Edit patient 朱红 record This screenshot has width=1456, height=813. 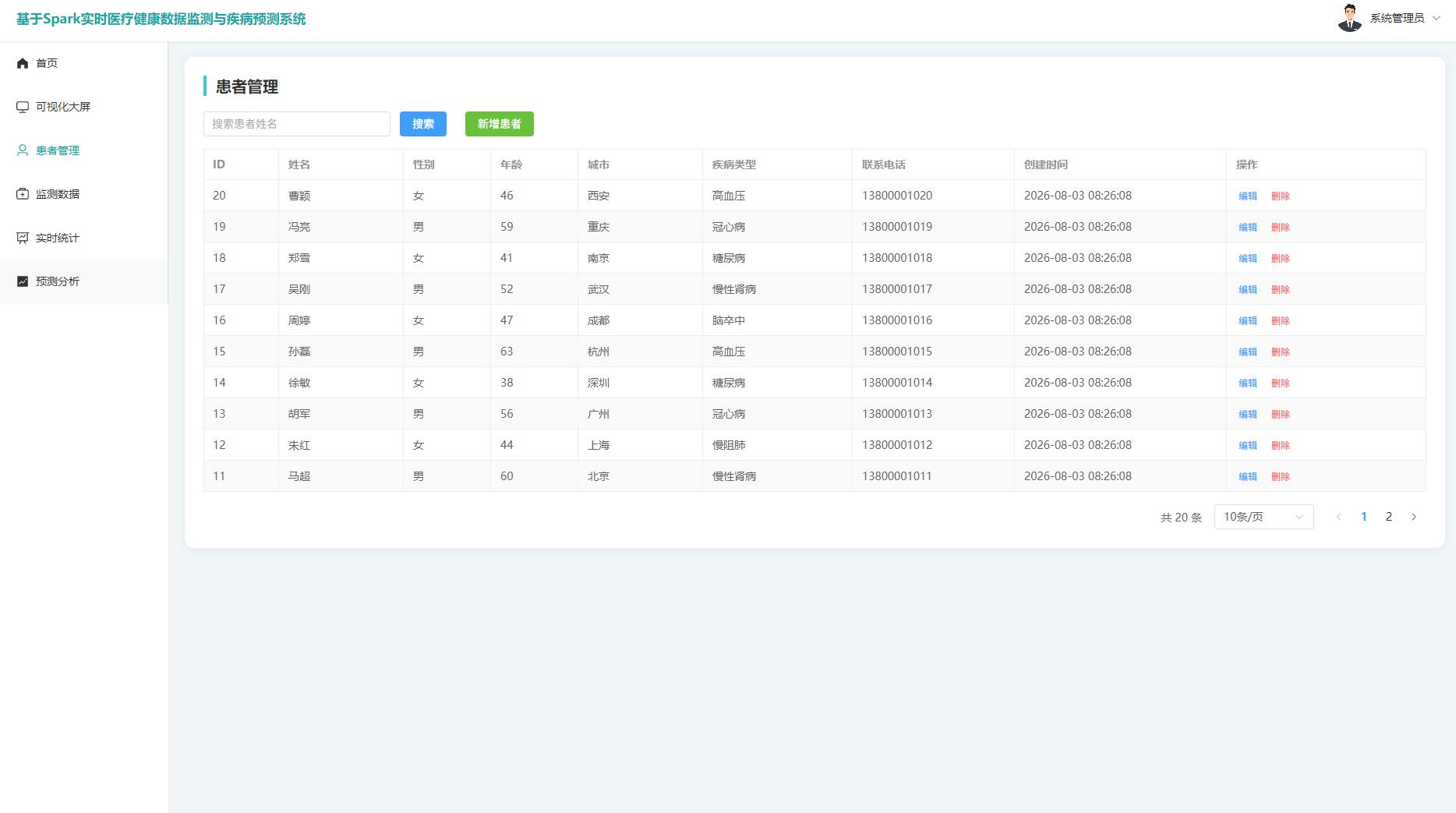[x=1248, y=446]
